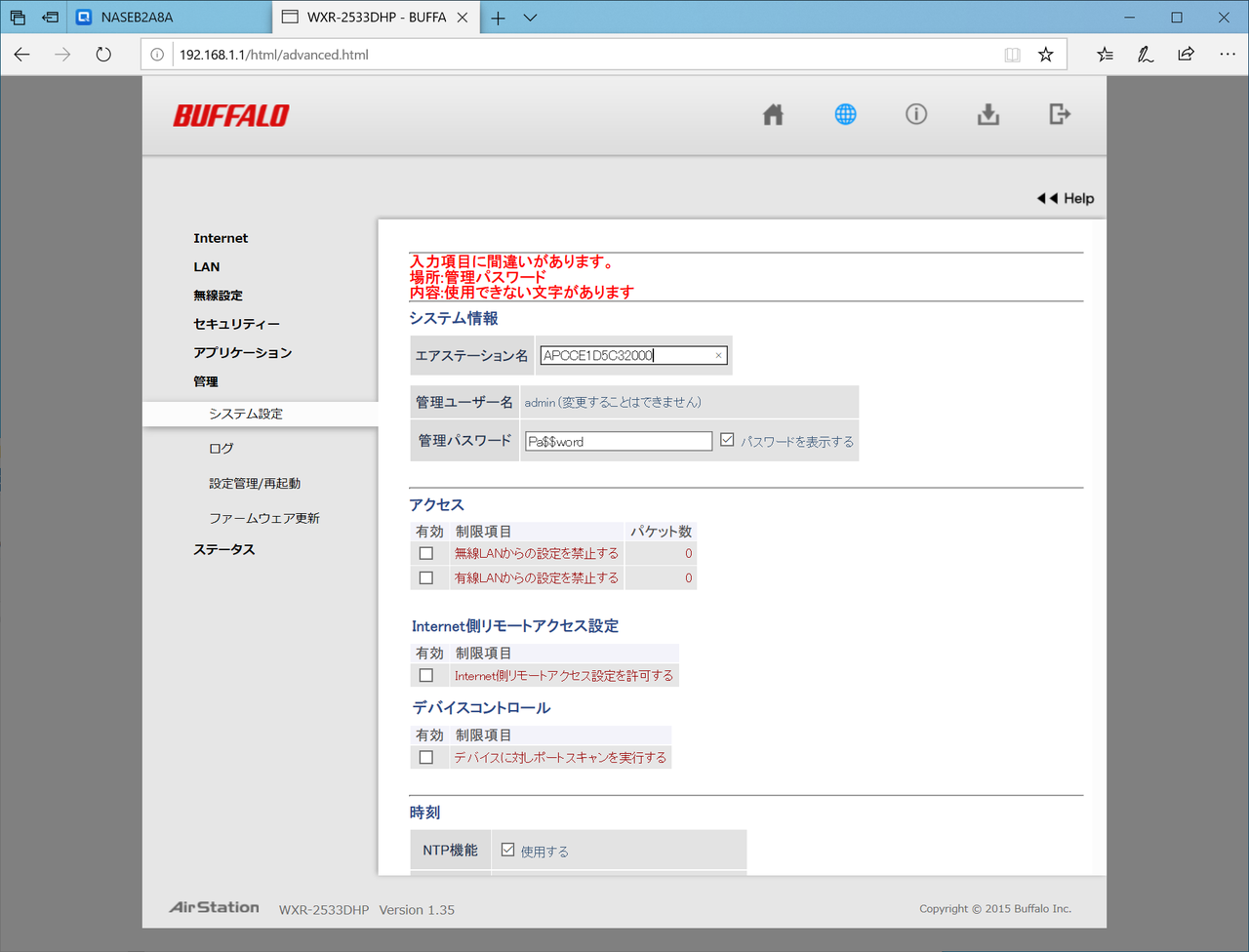
Task: Collapse the 管理 sidebar menu
Action: coord(206,381)
